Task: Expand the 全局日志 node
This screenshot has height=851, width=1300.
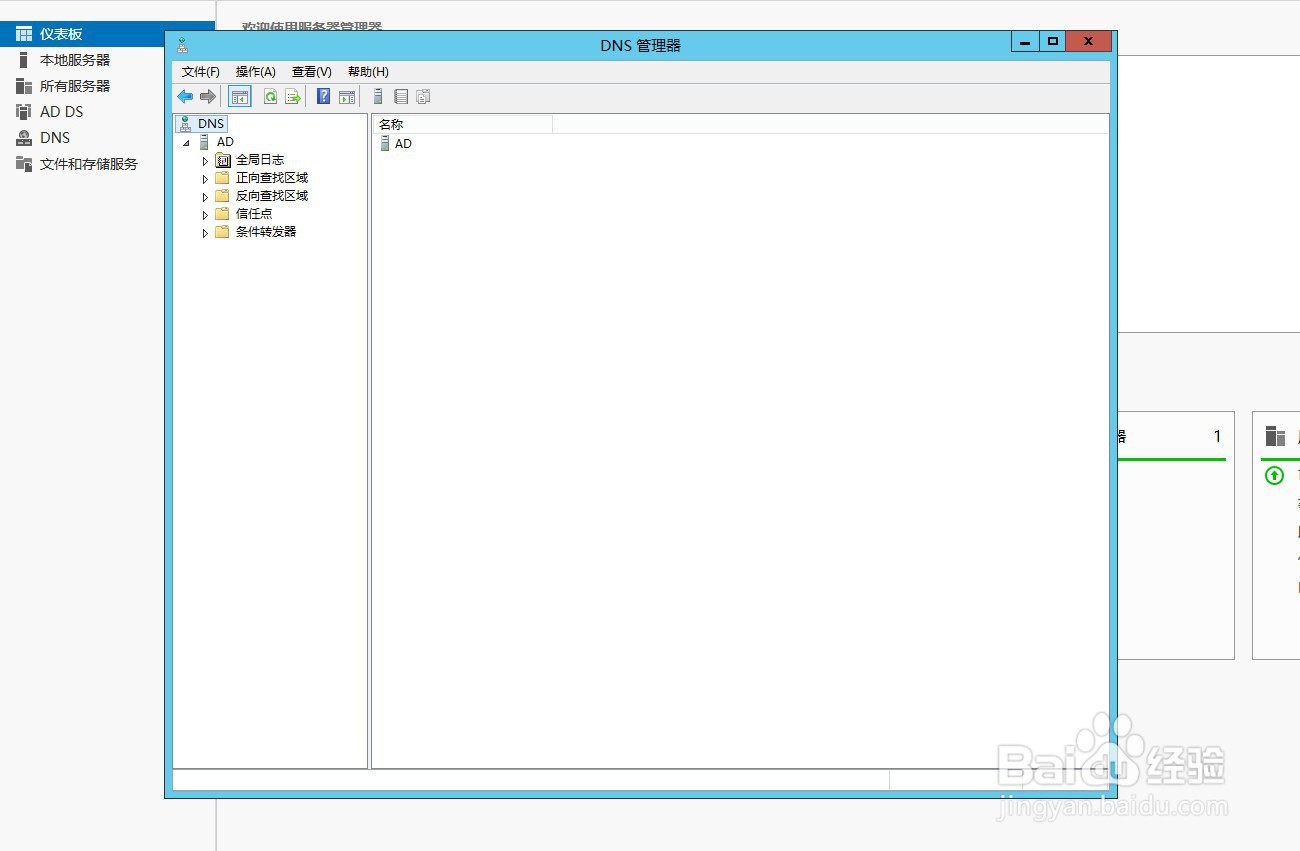Action: click(205, 161)
